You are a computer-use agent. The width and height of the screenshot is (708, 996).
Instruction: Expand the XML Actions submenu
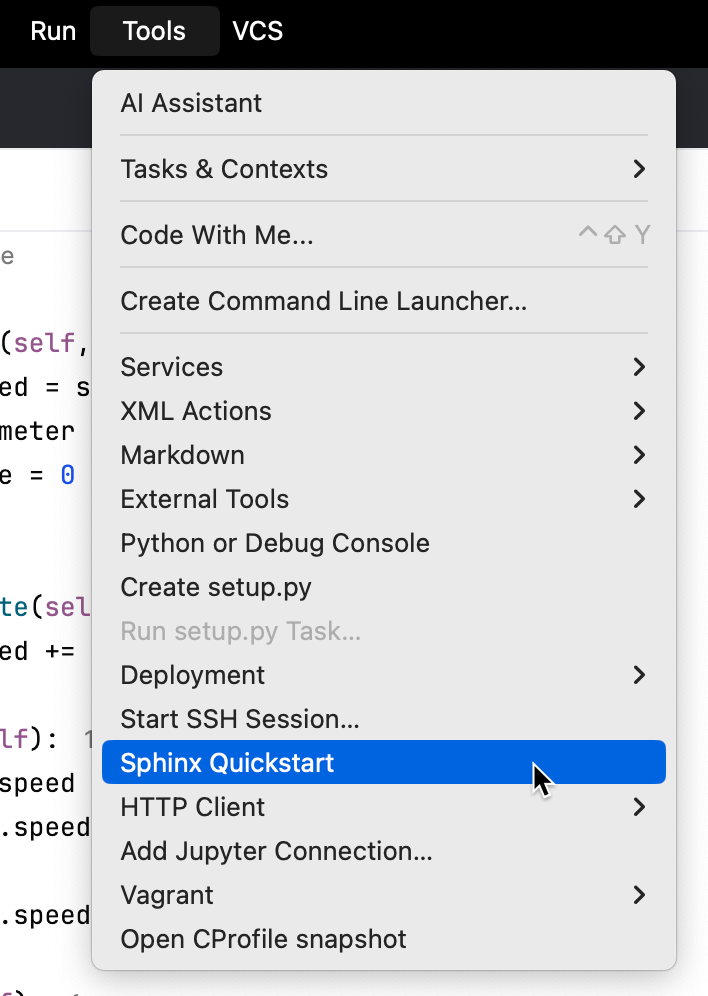coord(196,411)
